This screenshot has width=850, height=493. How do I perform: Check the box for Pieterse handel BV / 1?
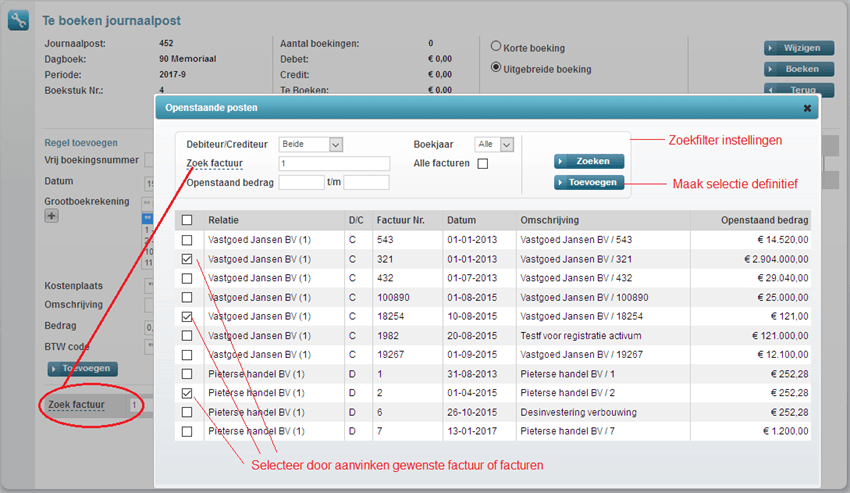click(x=187, y=374)
